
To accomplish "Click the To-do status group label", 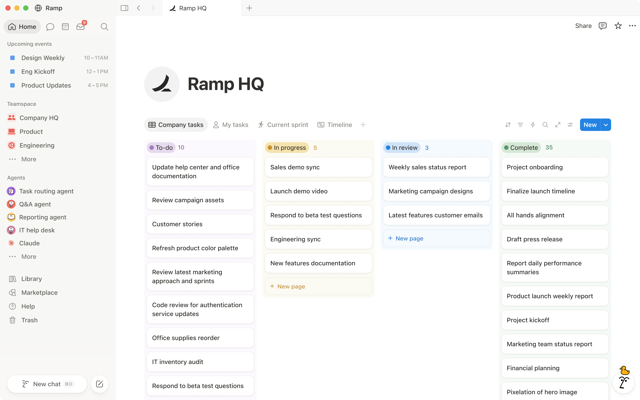I will pyautogui.click(x=161, y=148).
